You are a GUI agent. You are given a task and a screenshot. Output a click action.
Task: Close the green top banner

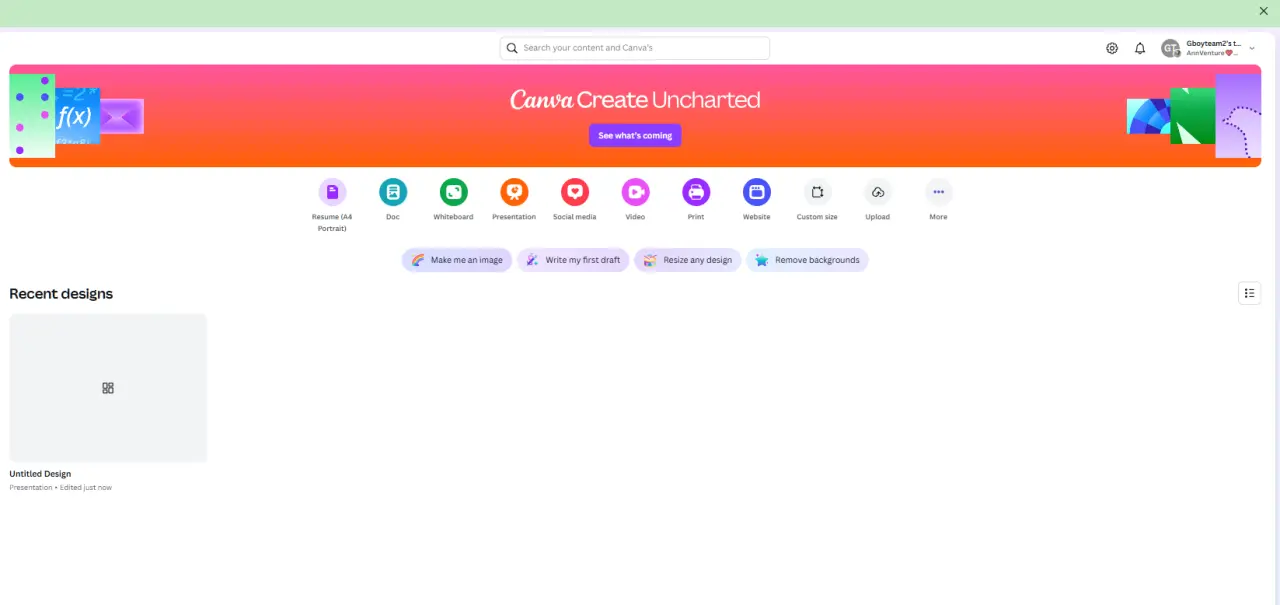1263,11
